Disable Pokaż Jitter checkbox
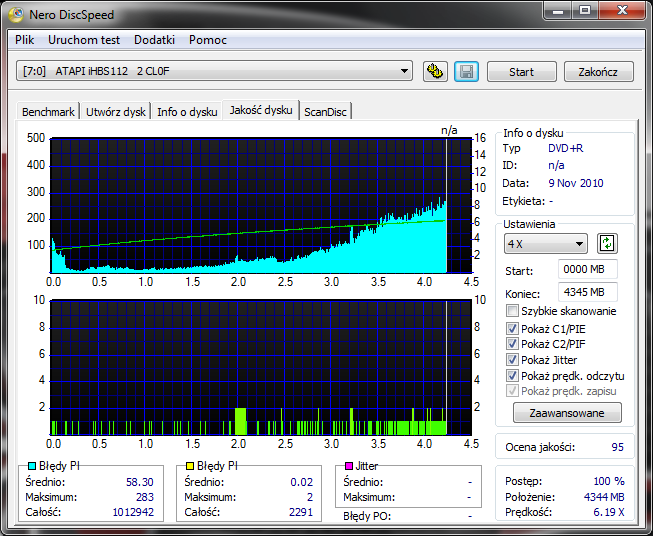The width and height of the screenshot is (653, 536). tap(512, 359)
